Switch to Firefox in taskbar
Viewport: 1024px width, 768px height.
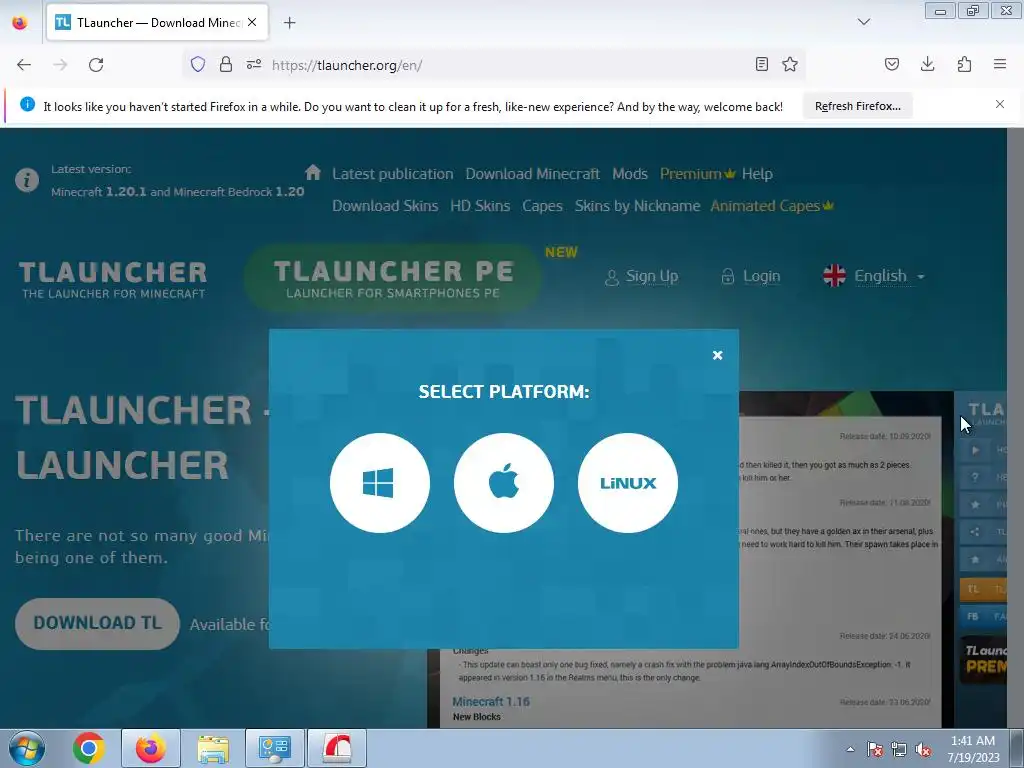tap(151, 748)
